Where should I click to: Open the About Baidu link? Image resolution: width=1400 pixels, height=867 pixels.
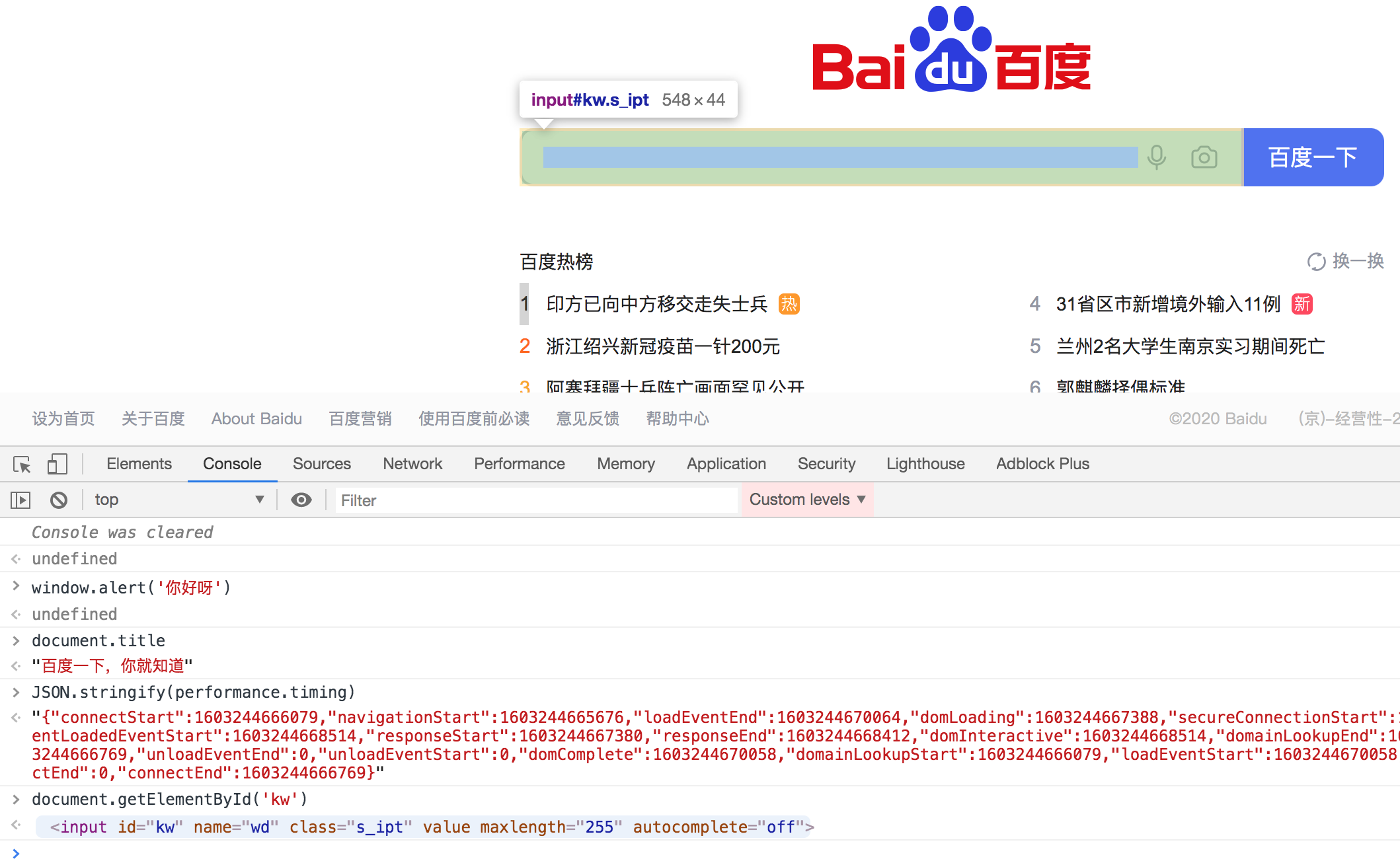(256, 419)
